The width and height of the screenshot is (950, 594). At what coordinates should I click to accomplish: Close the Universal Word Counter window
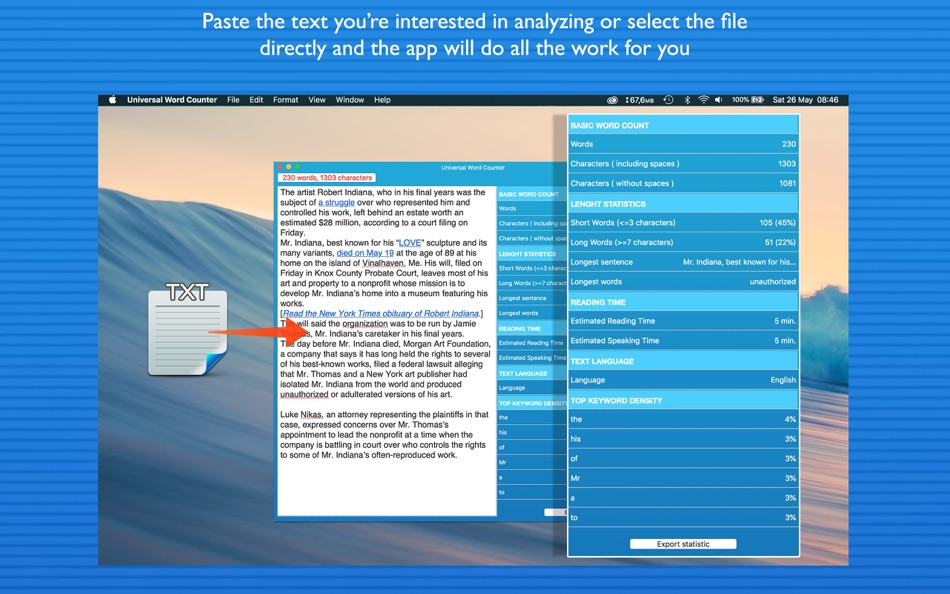pyautogui.click(x=280, y=167)
